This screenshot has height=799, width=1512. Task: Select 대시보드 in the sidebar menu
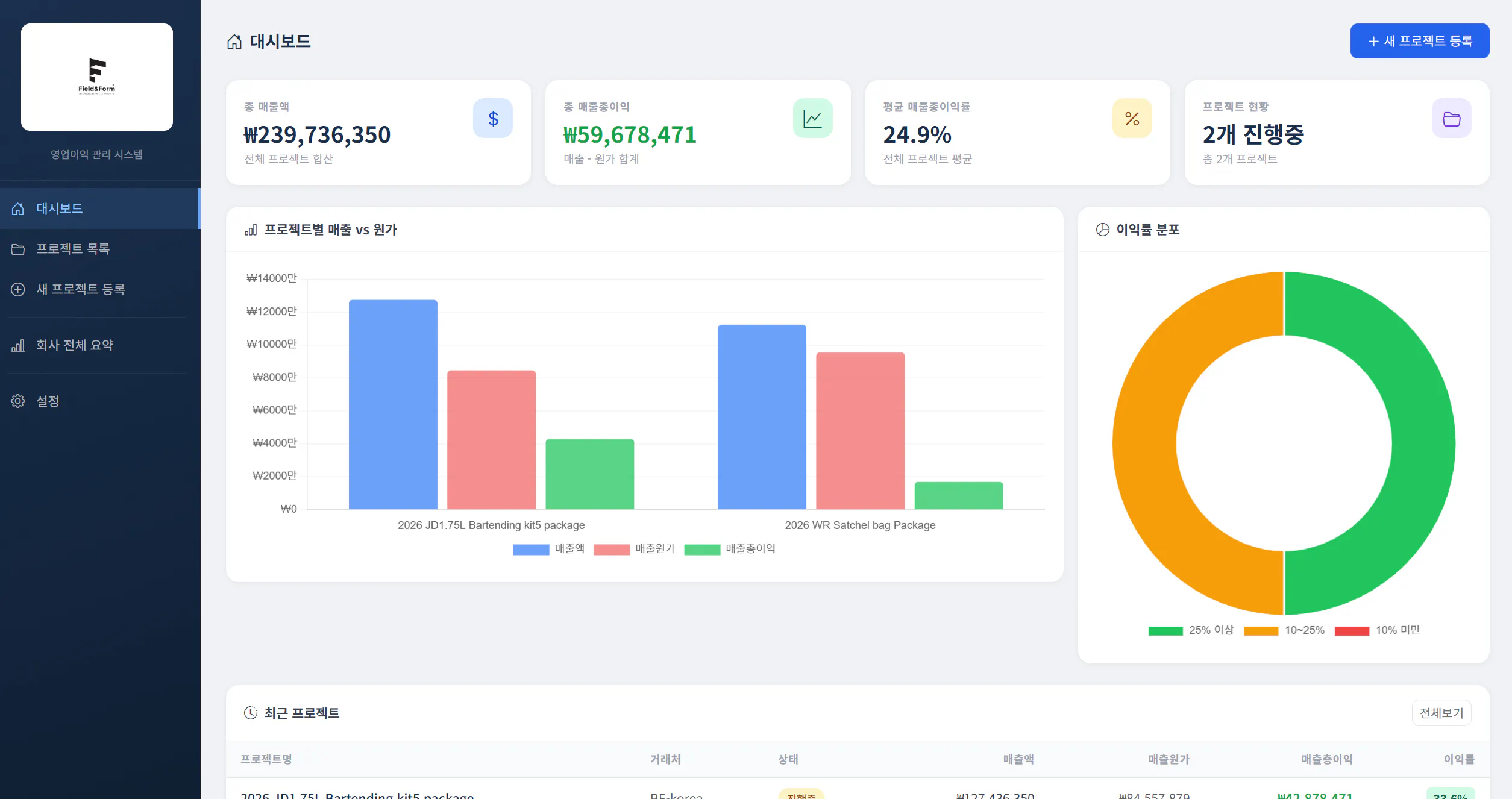100,208
